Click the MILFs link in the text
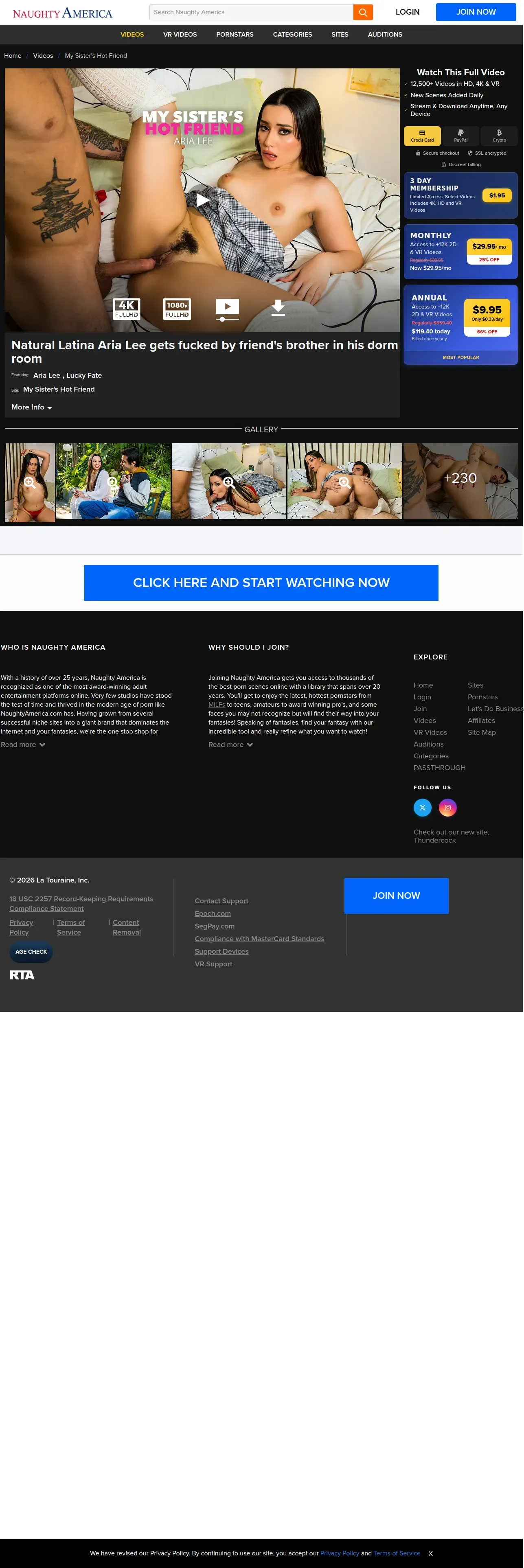Viewport: 524px width, 1568px height. pos(217,705)
